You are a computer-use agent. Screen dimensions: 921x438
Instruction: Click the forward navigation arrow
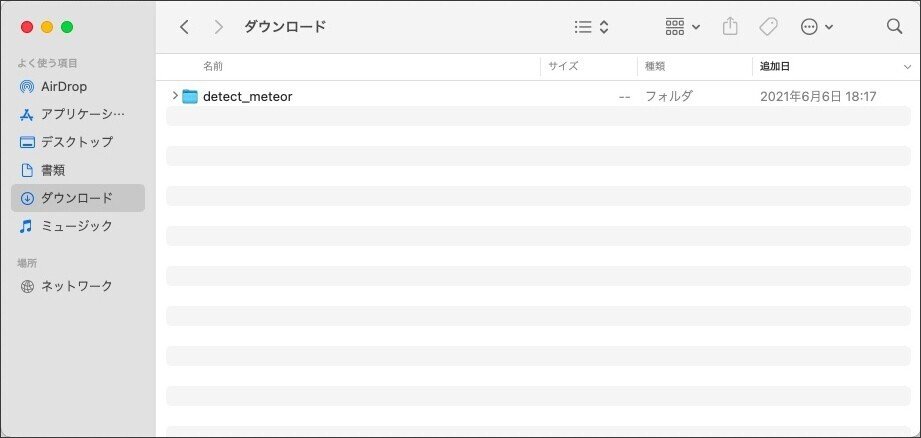[x=218, y=27]
